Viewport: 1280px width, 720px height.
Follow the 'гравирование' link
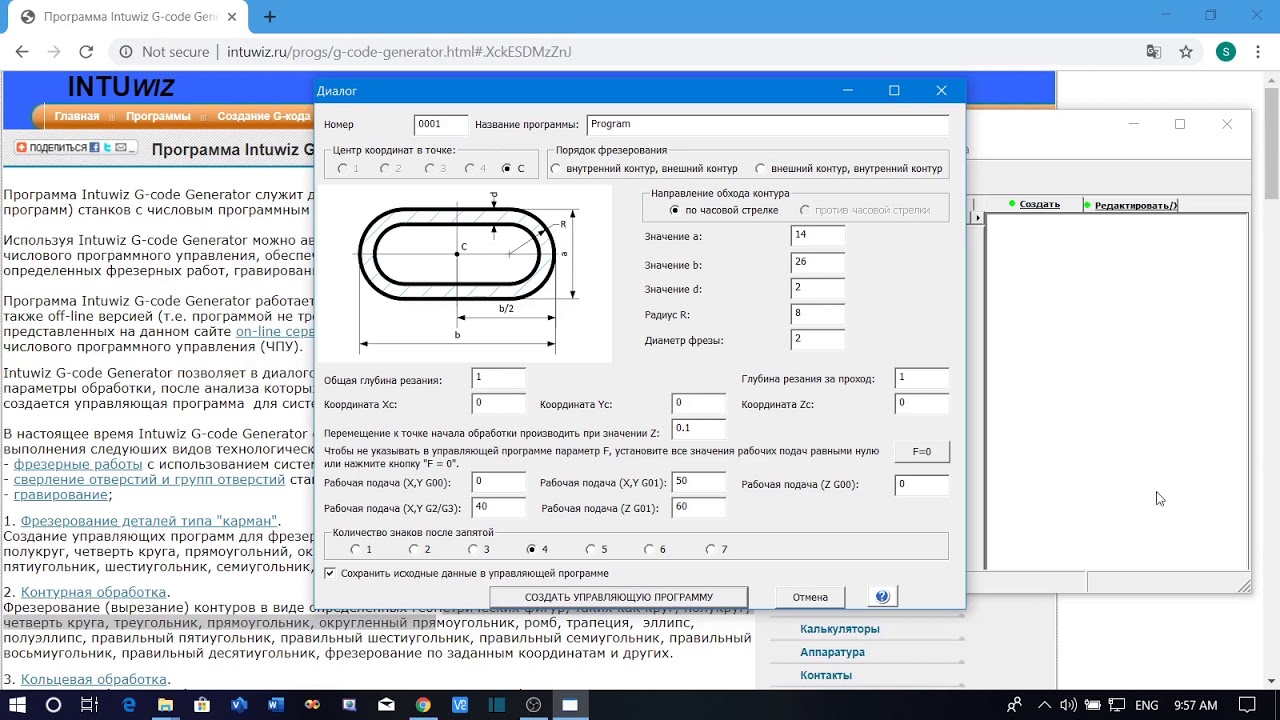(60, 494)
